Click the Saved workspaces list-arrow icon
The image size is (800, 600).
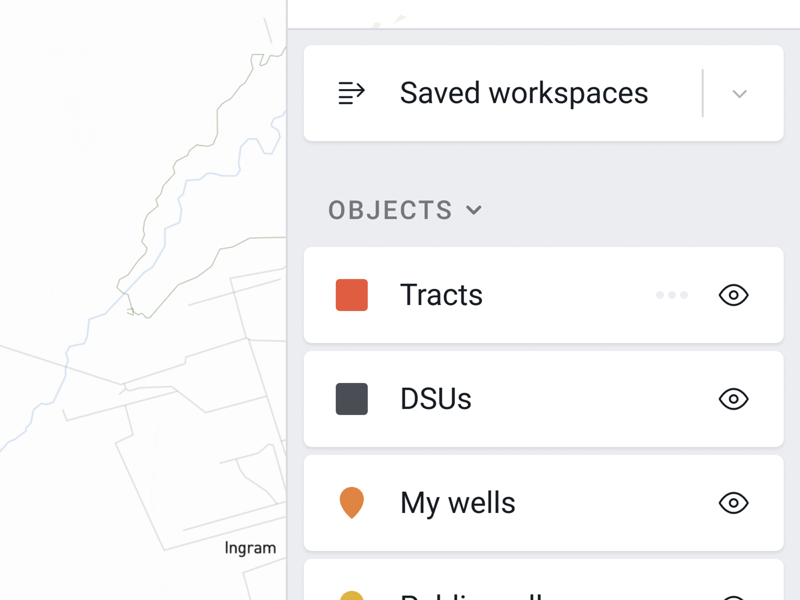point(352,93)
